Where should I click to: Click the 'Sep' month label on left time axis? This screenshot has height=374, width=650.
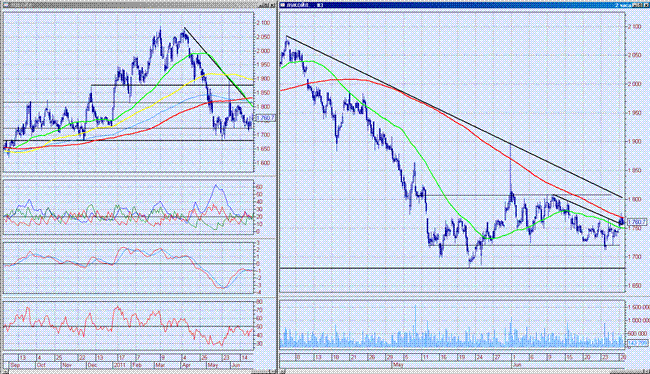15,365
